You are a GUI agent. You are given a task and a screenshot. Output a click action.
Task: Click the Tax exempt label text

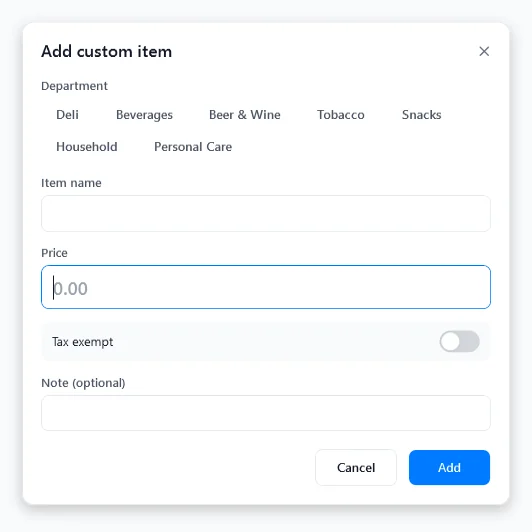coord(82,342)
